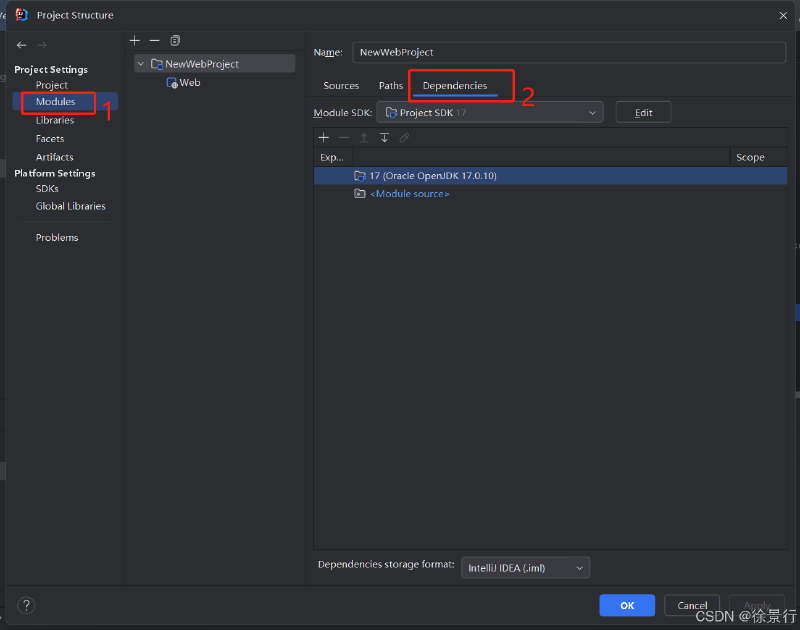This screenshot has width=800, height=630.
Task: Select the 17 (Oracle OpenJDK 17.0.10) row
Action: (x=551, y=176)
